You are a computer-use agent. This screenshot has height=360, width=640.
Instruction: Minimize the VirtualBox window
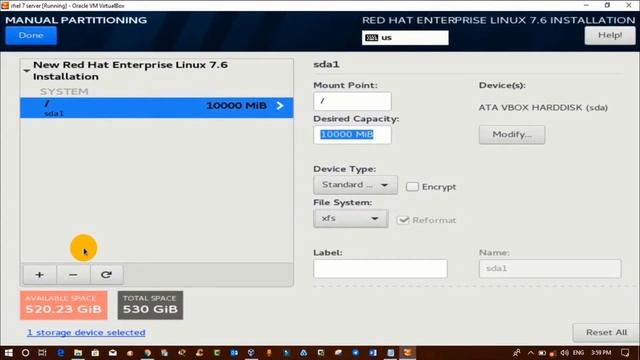[586, 5]
